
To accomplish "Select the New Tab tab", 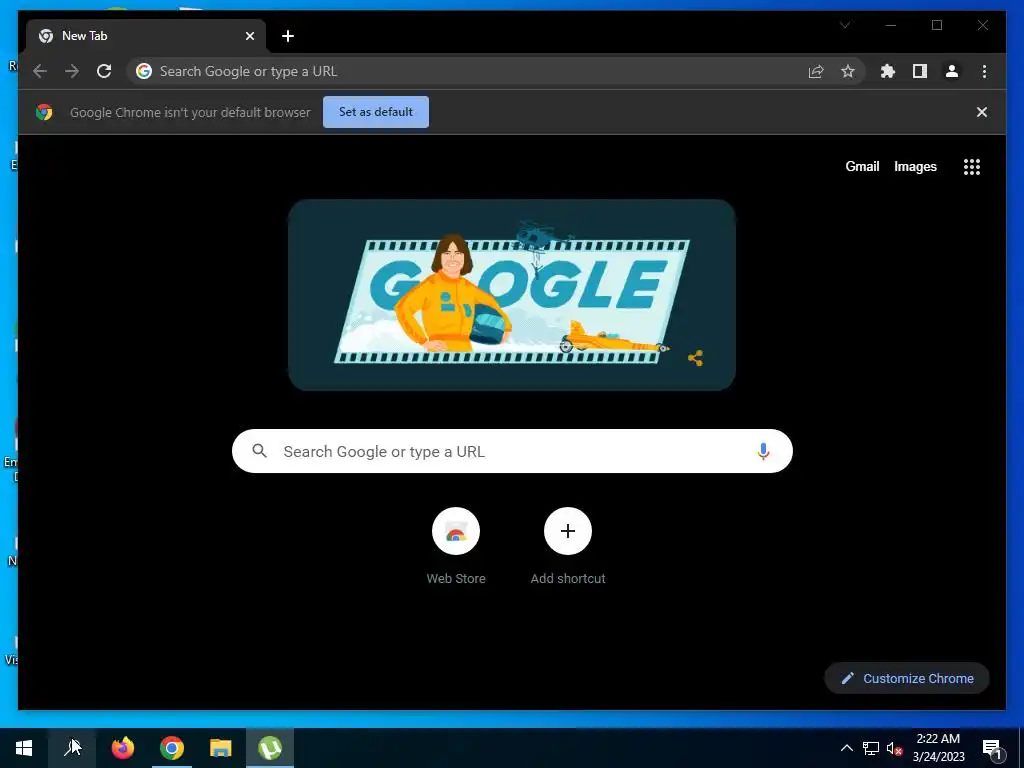I will [146, 36].
